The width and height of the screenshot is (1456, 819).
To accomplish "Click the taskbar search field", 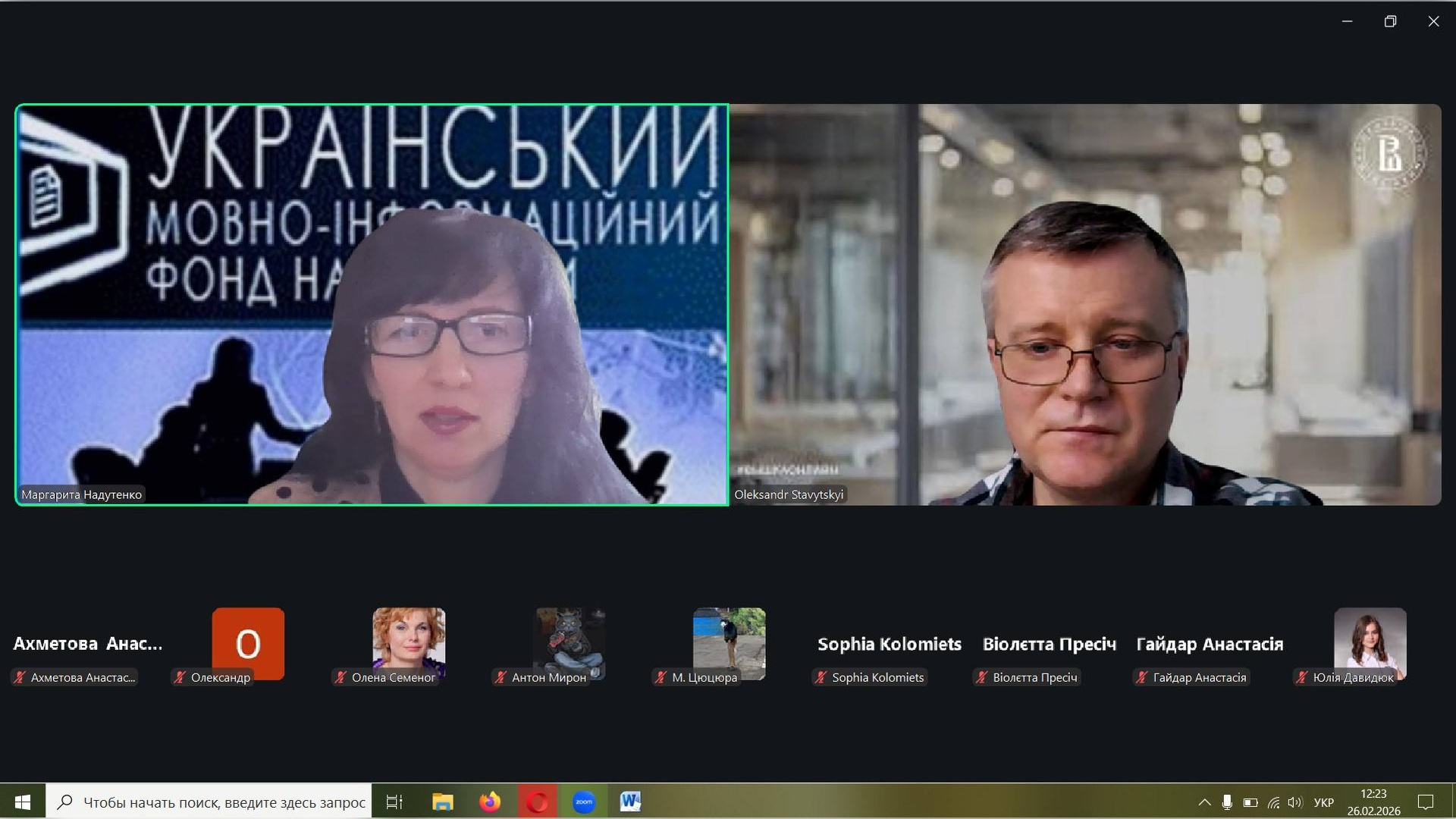I will (224, 802).
